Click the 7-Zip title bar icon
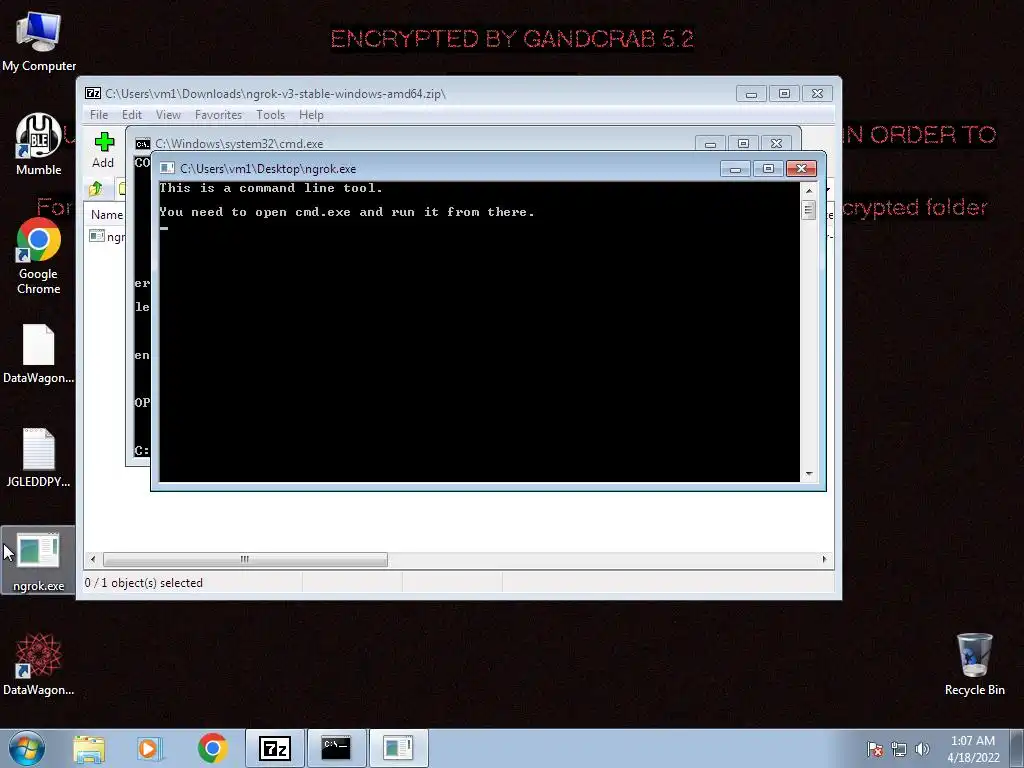Viewport: 1024px width, 768px height. click(93, 93)
